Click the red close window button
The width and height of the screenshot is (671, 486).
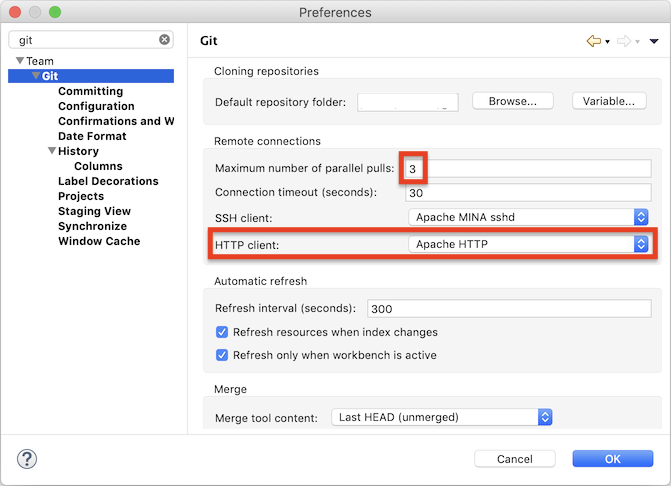click(x=15, y=12)
